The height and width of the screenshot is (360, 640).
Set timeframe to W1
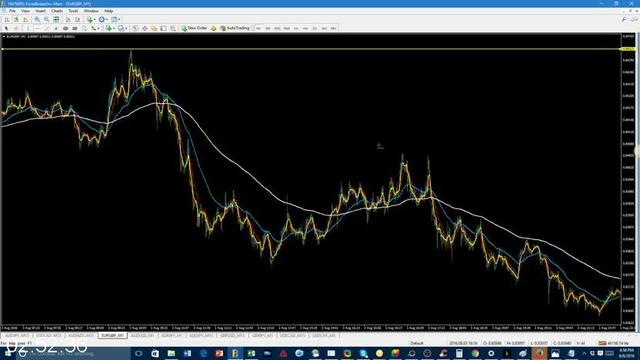coord(324,28)
